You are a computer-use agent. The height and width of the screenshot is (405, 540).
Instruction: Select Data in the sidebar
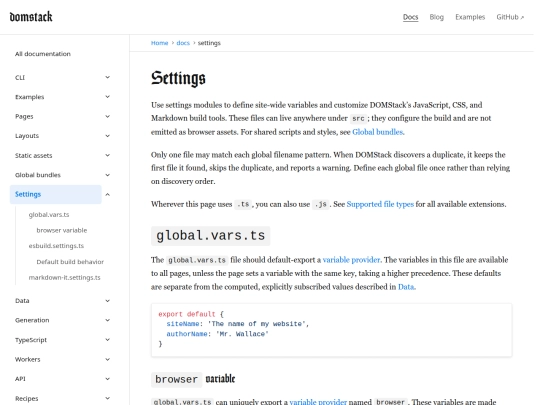coord(22,301)
